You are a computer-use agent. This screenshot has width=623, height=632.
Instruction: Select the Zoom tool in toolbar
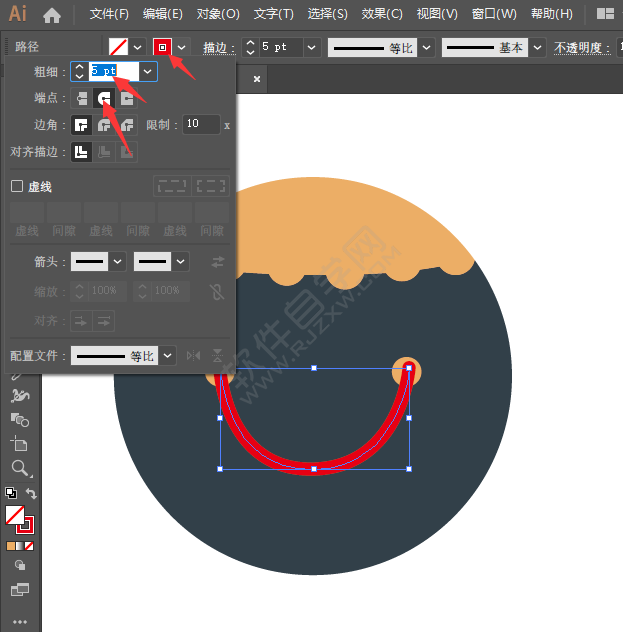[19, 468]
